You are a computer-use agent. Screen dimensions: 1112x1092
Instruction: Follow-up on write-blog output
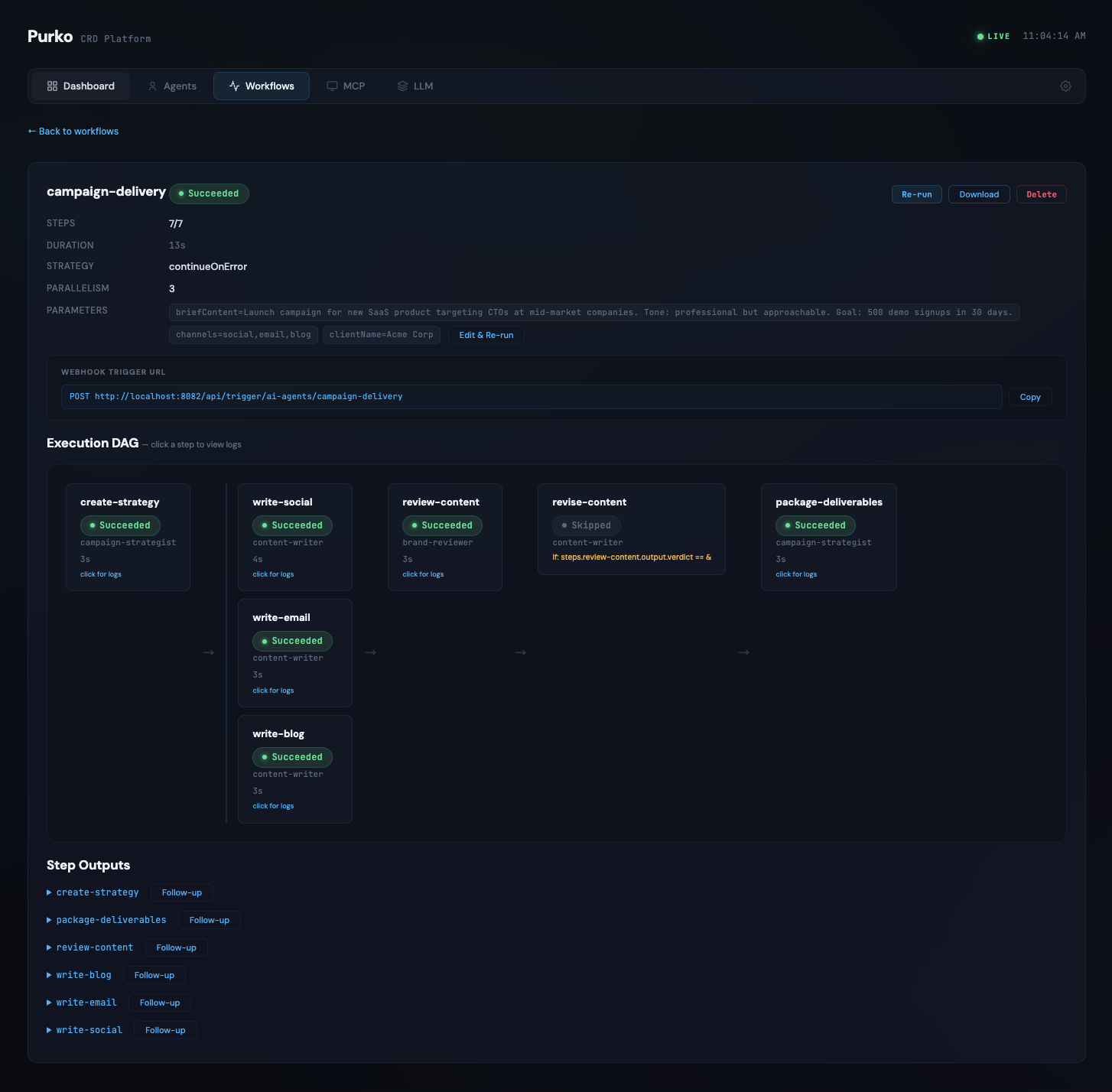[x=154, y=975]
